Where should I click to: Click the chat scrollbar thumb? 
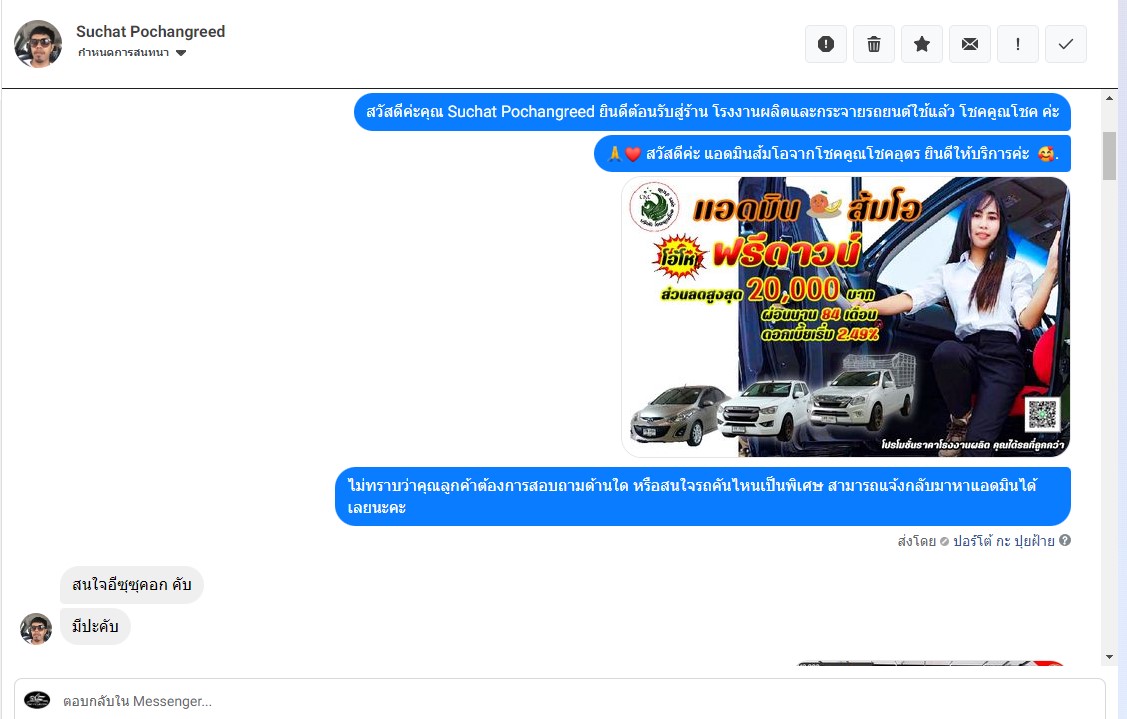pyautogui.click(x=1110, y=155)
